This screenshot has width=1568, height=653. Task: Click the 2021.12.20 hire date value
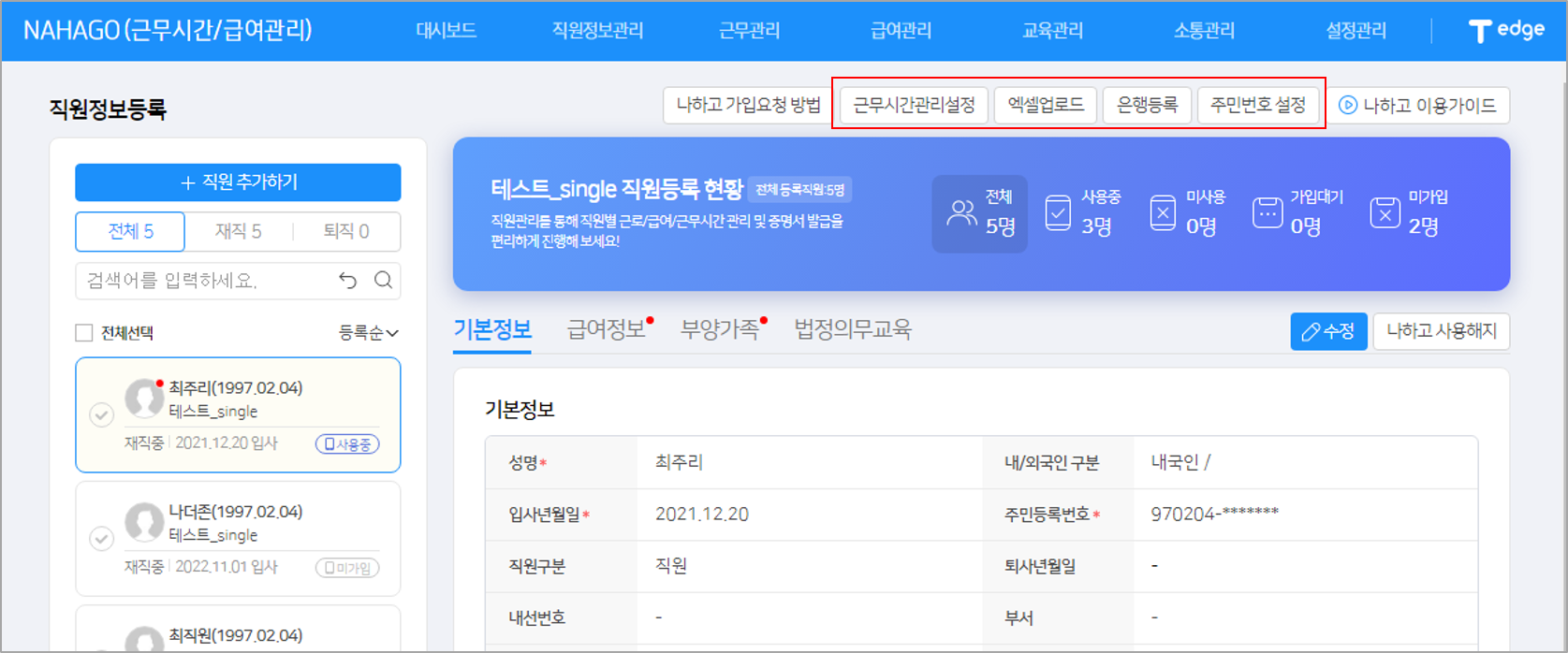(702, 514)
